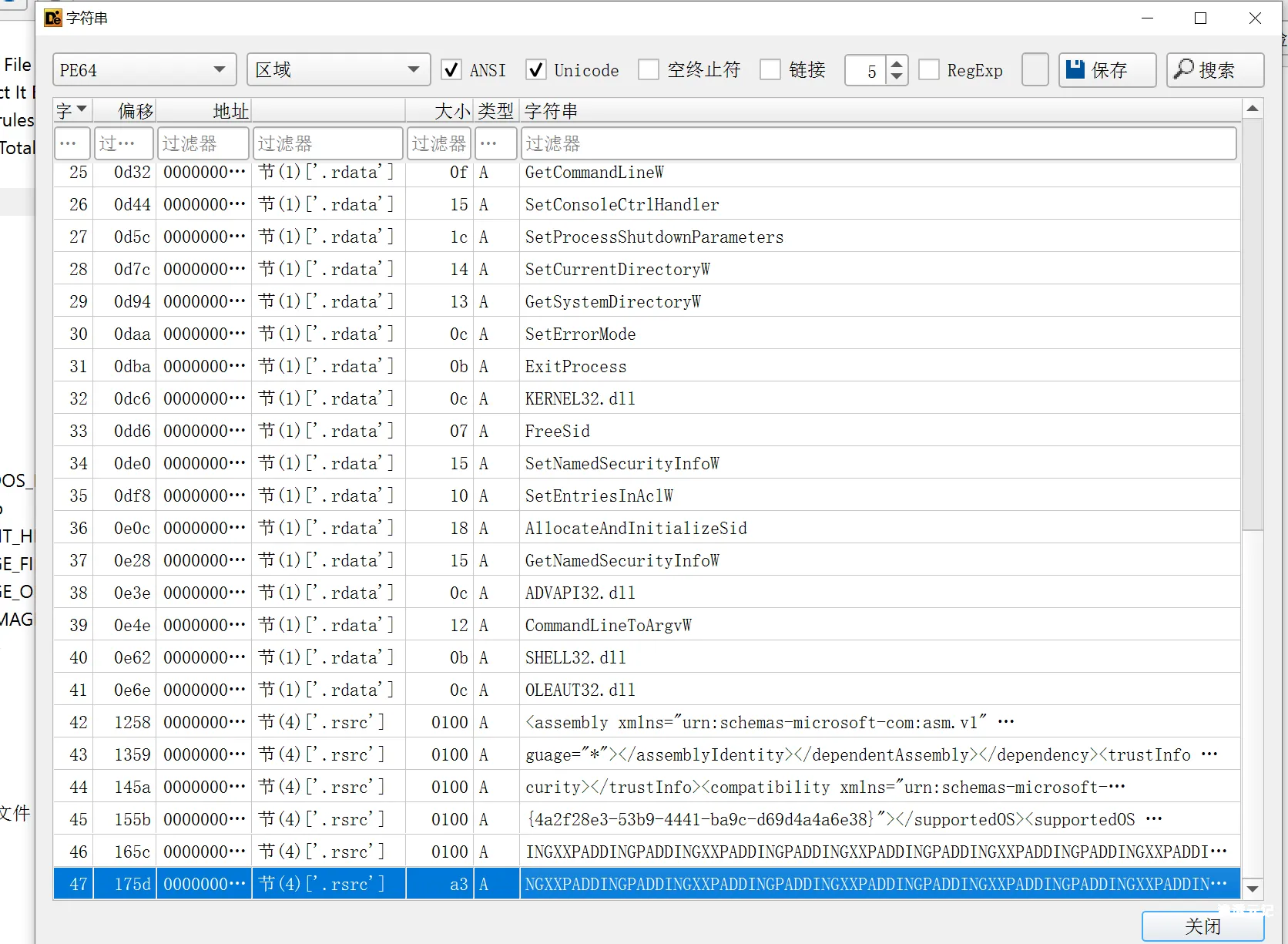Increase the minimum length spinner value
This screenshot has height=944, width=1288.
point(897,64)
